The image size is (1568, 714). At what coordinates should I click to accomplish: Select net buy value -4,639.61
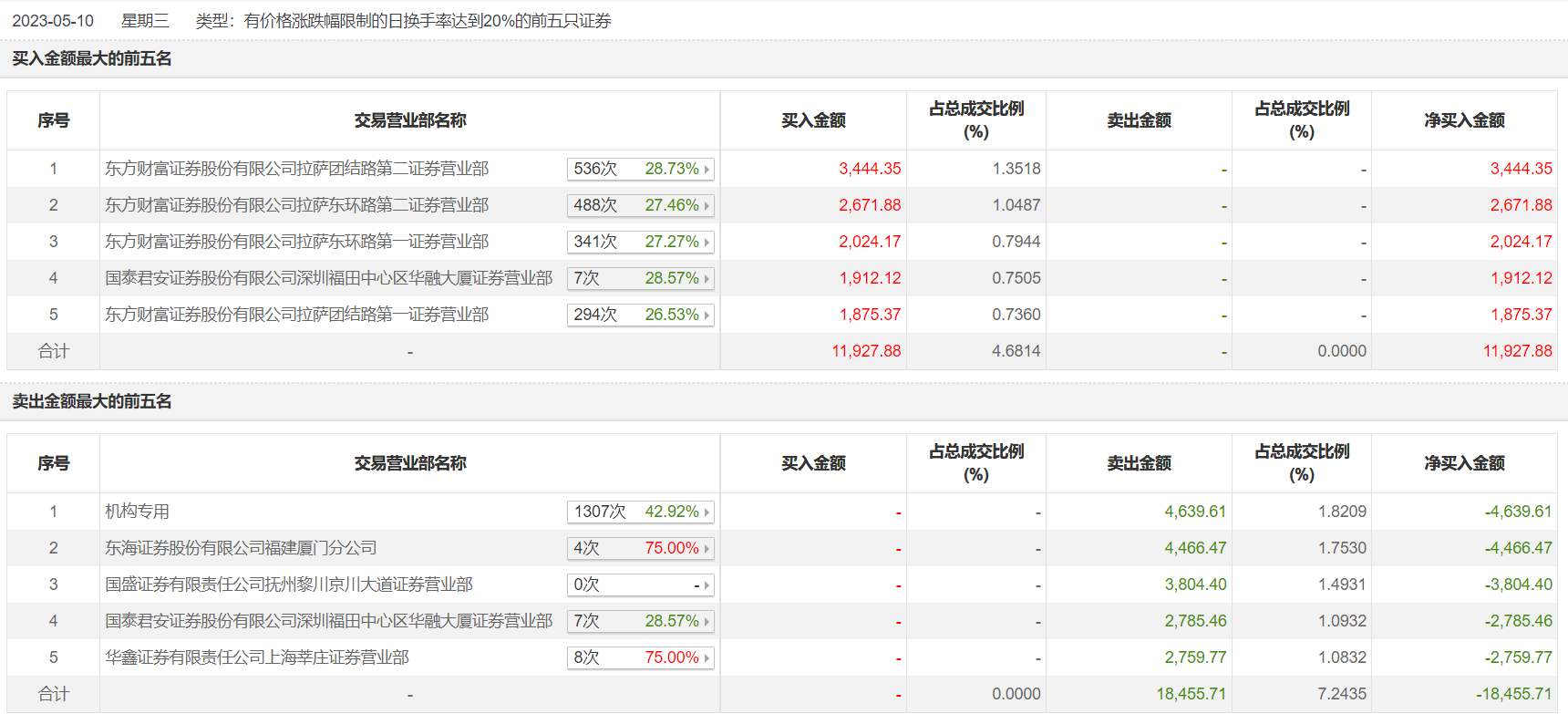point(1518,512)
